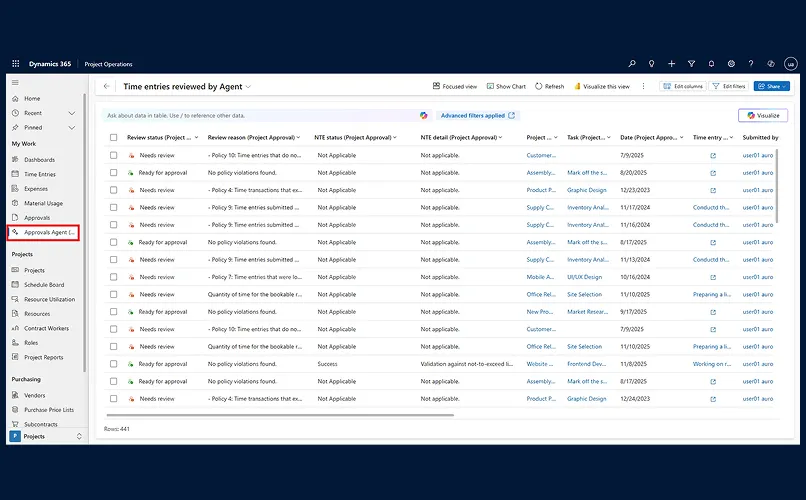The image size is (806, 500).
Task: Select the first Needs review row checkbox
Action: pyautogui.click(x=114, y=156)
